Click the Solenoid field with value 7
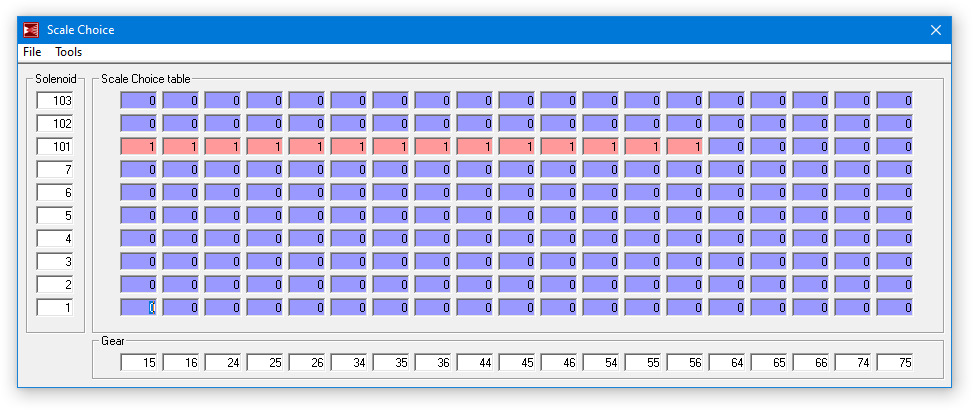Image resolution: width=973 pixels, height=410 pixels. pos(55,169)
